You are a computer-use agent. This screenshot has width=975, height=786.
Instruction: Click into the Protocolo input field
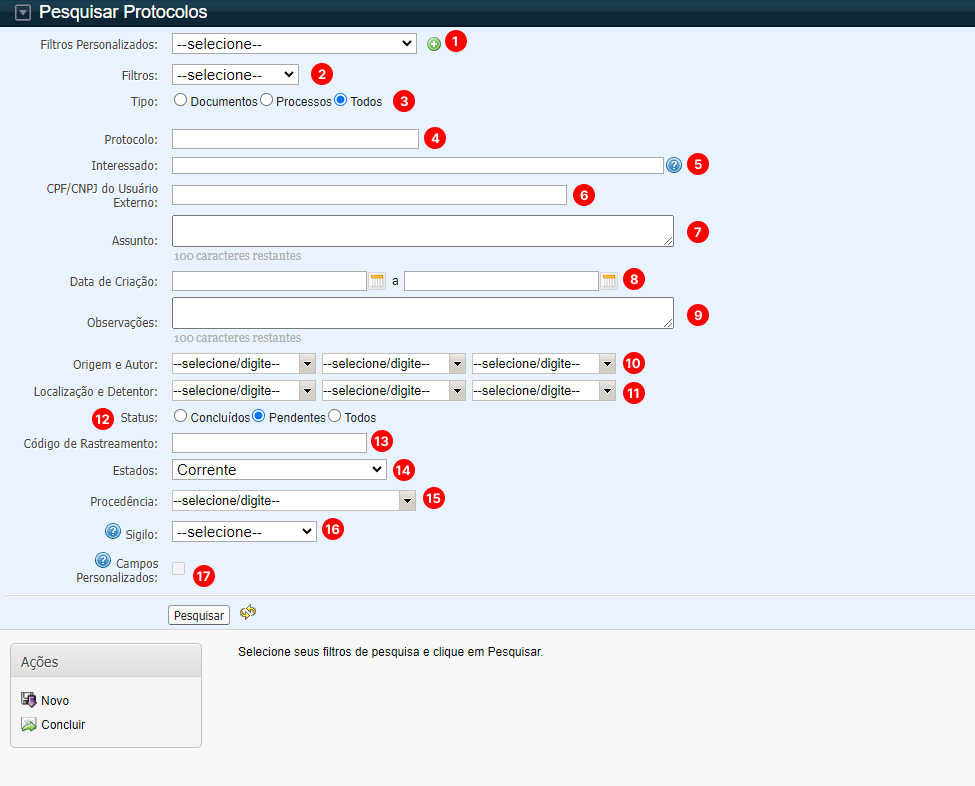[x=295, y=139]
